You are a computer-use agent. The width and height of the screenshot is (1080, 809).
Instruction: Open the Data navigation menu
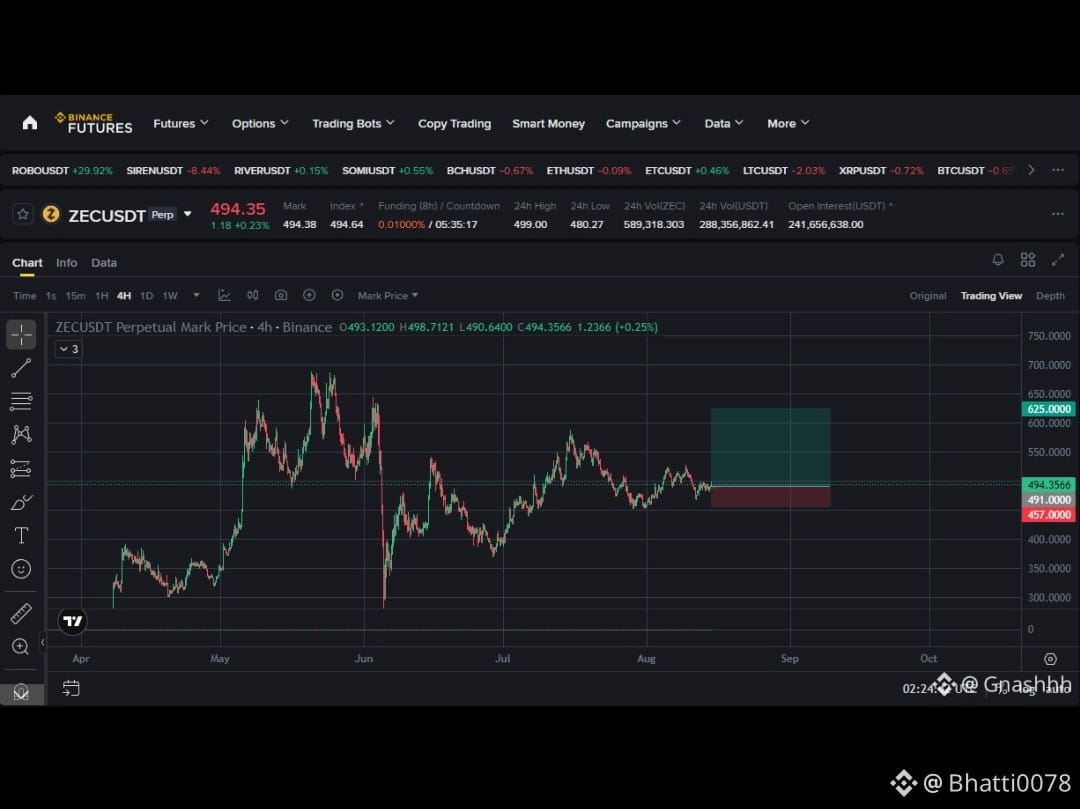(723, 123)
